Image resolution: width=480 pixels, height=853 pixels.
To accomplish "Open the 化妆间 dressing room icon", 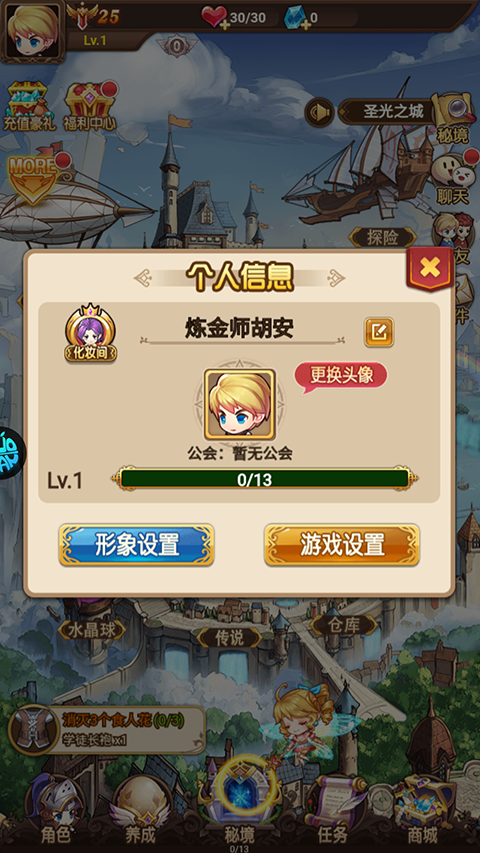I will tap(90, 332).
